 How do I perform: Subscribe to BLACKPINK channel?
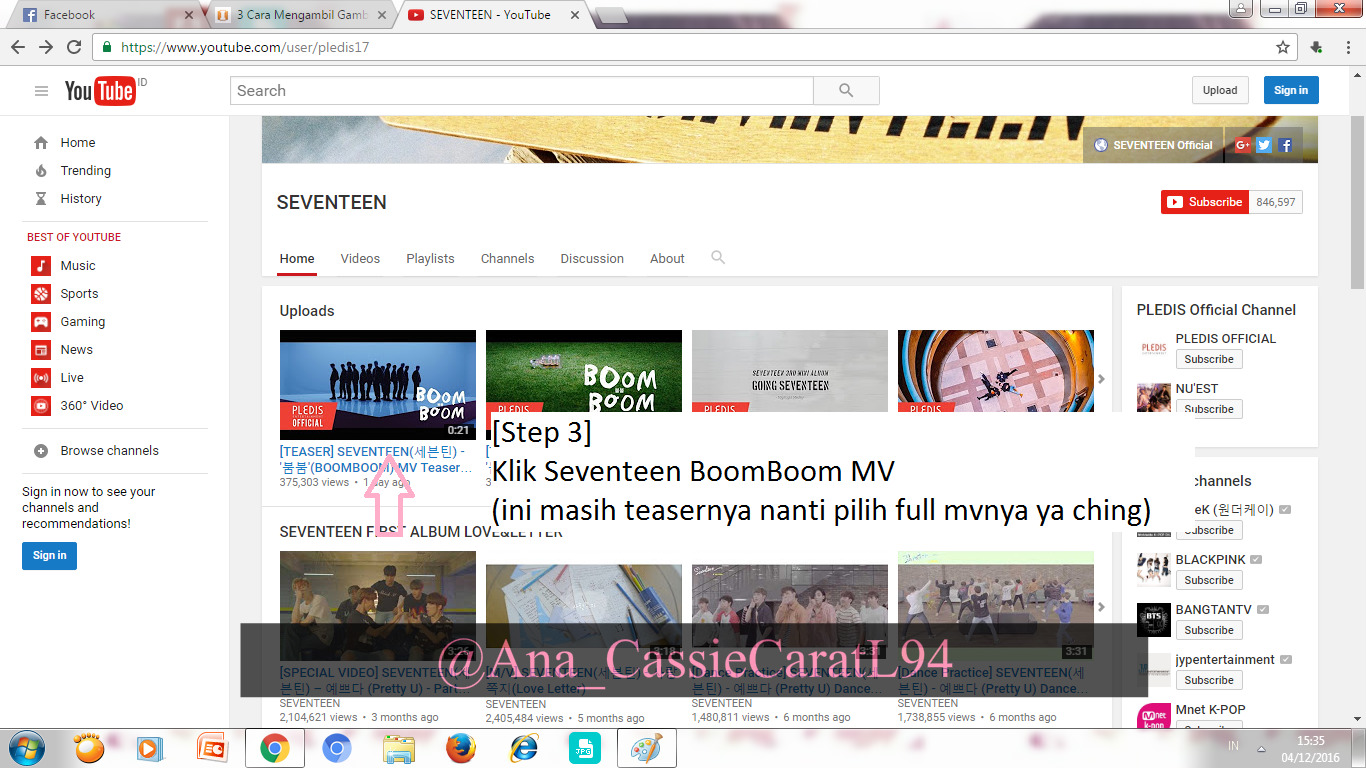pyautogui.click(x=1209, y=580)
